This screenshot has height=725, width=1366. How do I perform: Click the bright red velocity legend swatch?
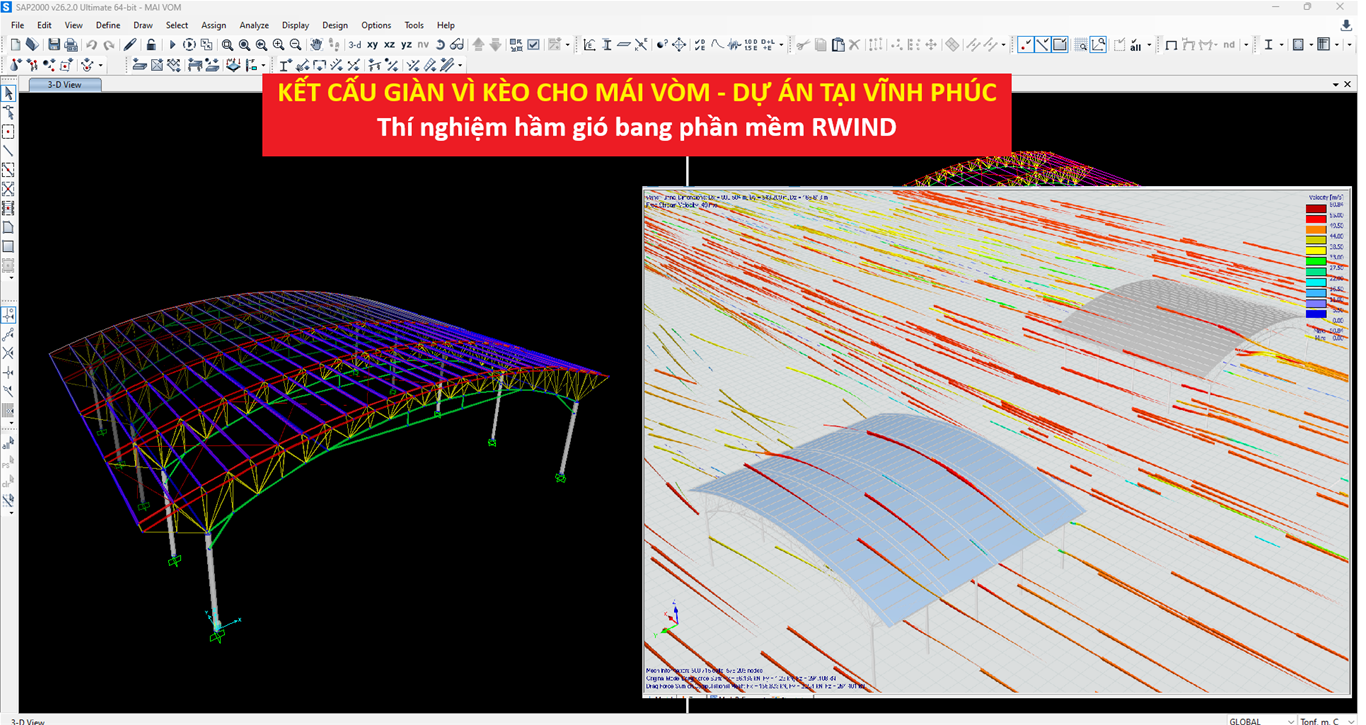pyautogui.click(x=1316, y=220)
